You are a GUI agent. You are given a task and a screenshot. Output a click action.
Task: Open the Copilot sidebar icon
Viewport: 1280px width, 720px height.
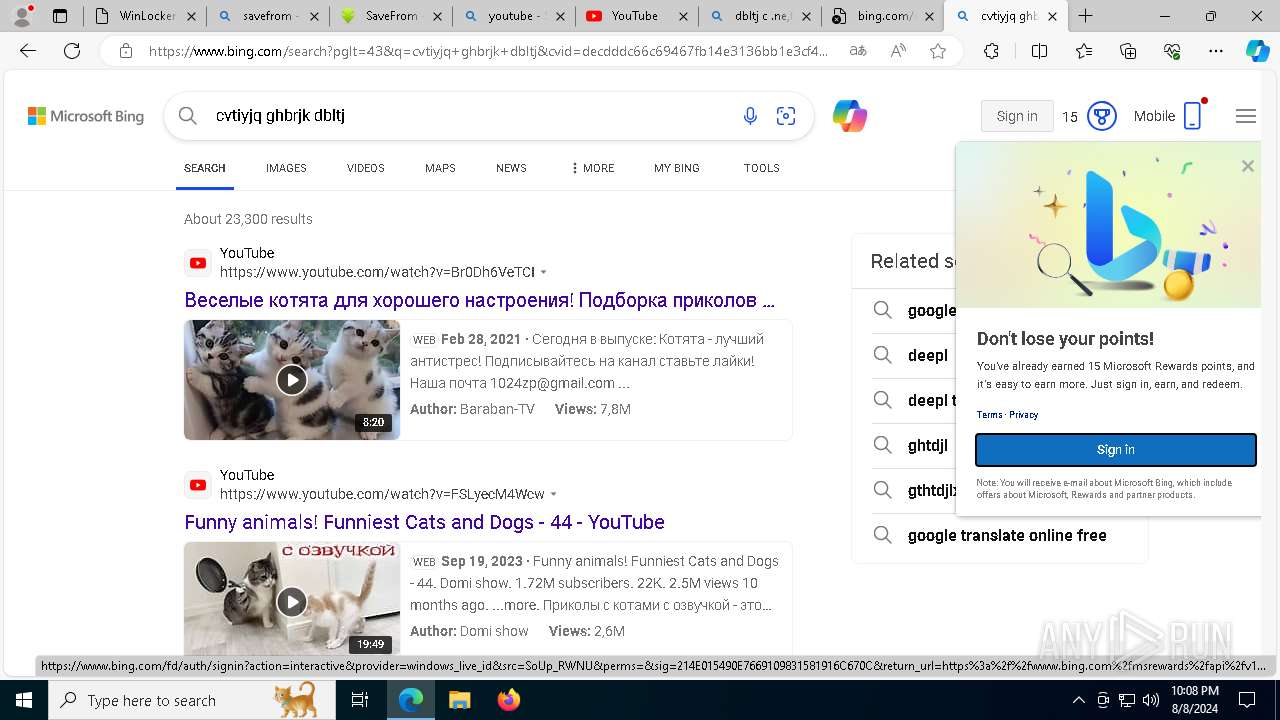click(x=1257, y=51)
